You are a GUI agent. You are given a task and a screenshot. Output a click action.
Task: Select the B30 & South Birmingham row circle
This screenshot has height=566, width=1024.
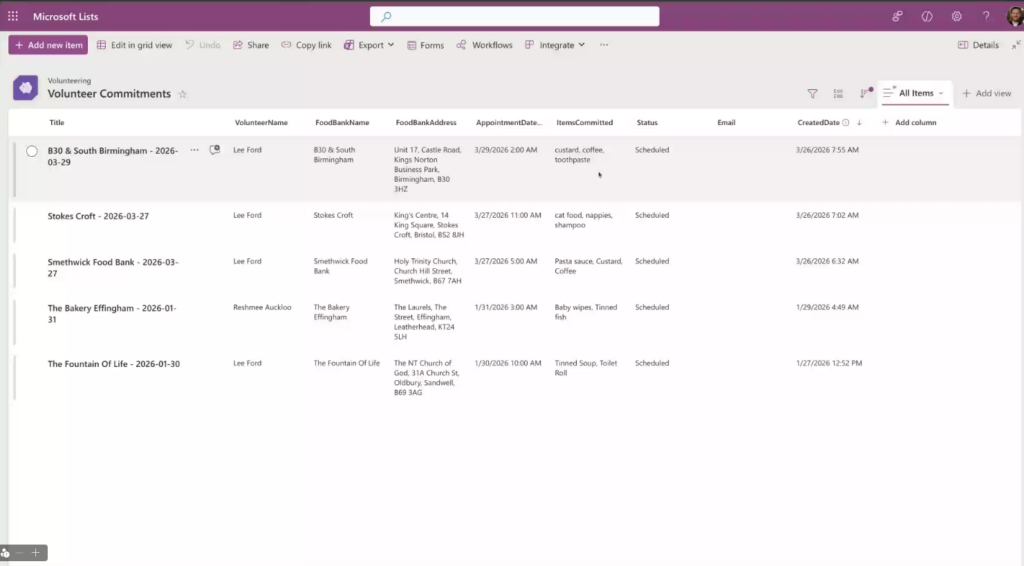tap(32, 151)
